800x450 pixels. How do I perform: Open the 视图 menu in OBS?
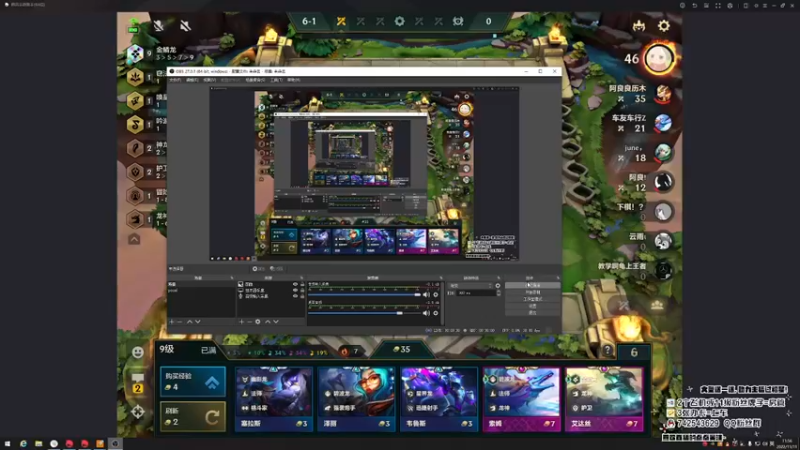click(x=209, y=80)
